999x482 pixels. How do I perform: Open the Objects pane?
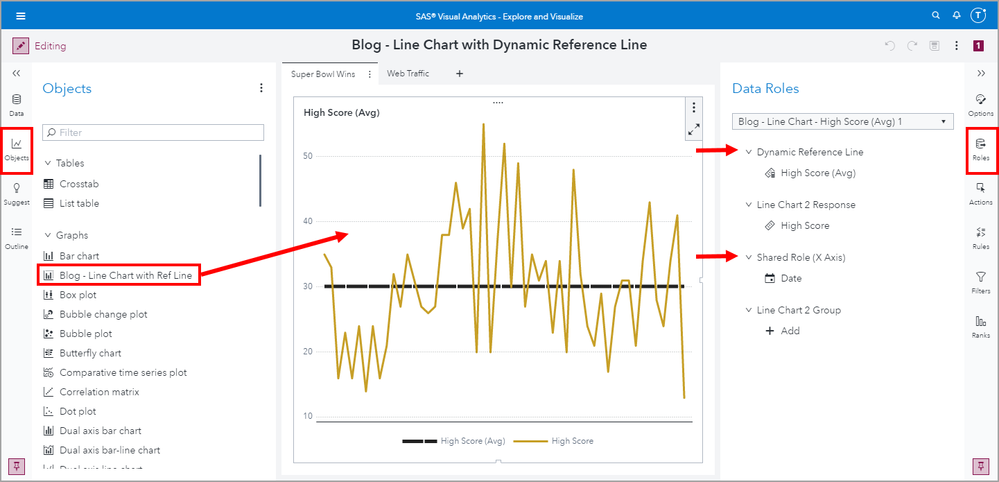click(x=17, y=150)
